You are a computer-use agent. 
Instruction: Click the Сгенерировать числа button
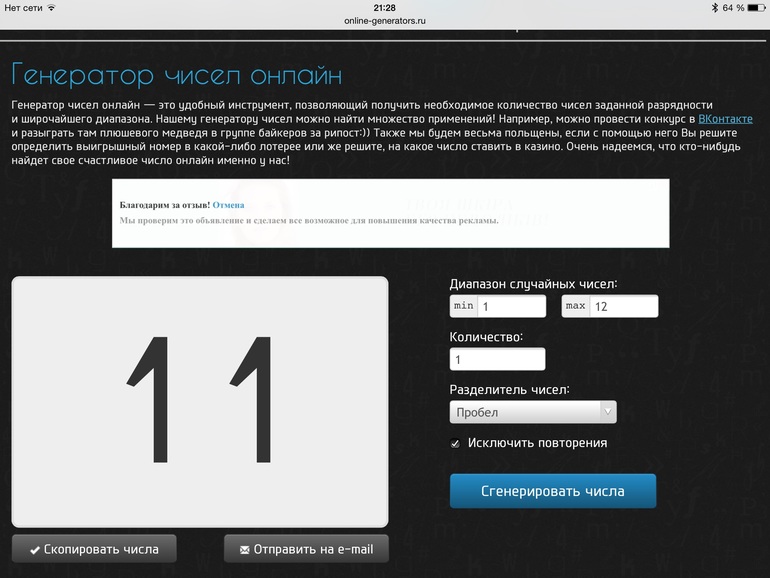[x=552, y=491]
